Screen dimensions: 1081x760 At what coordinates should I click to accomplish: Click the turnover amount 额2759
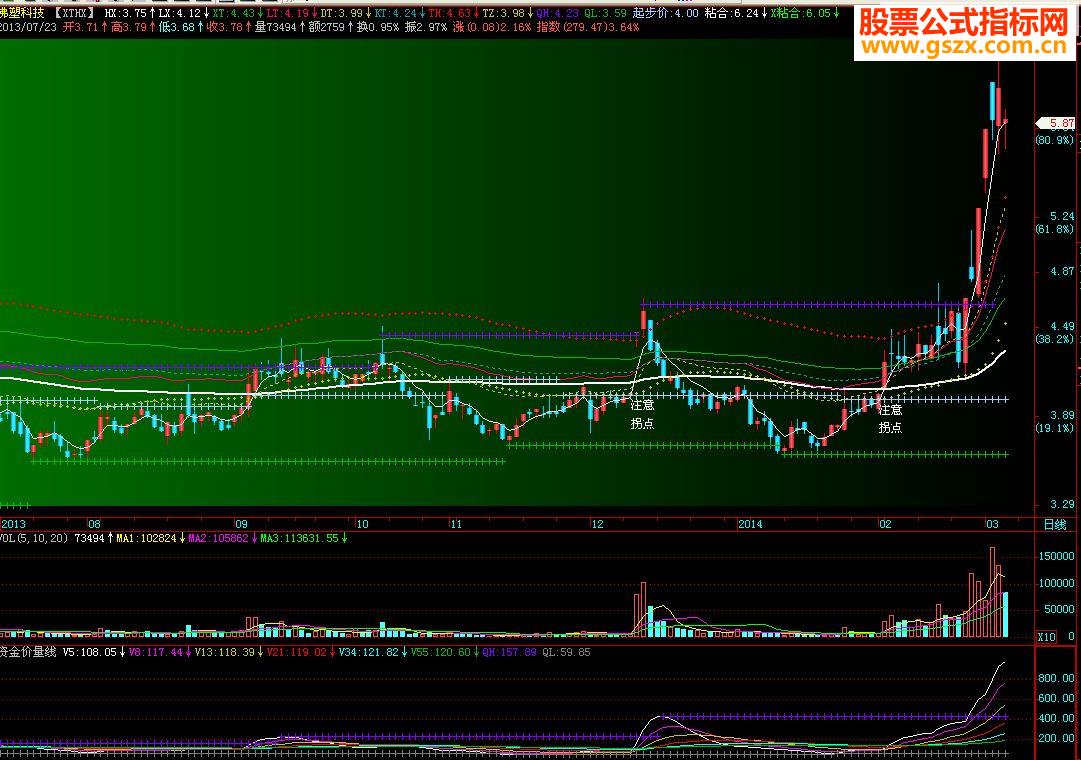(326, 27)
